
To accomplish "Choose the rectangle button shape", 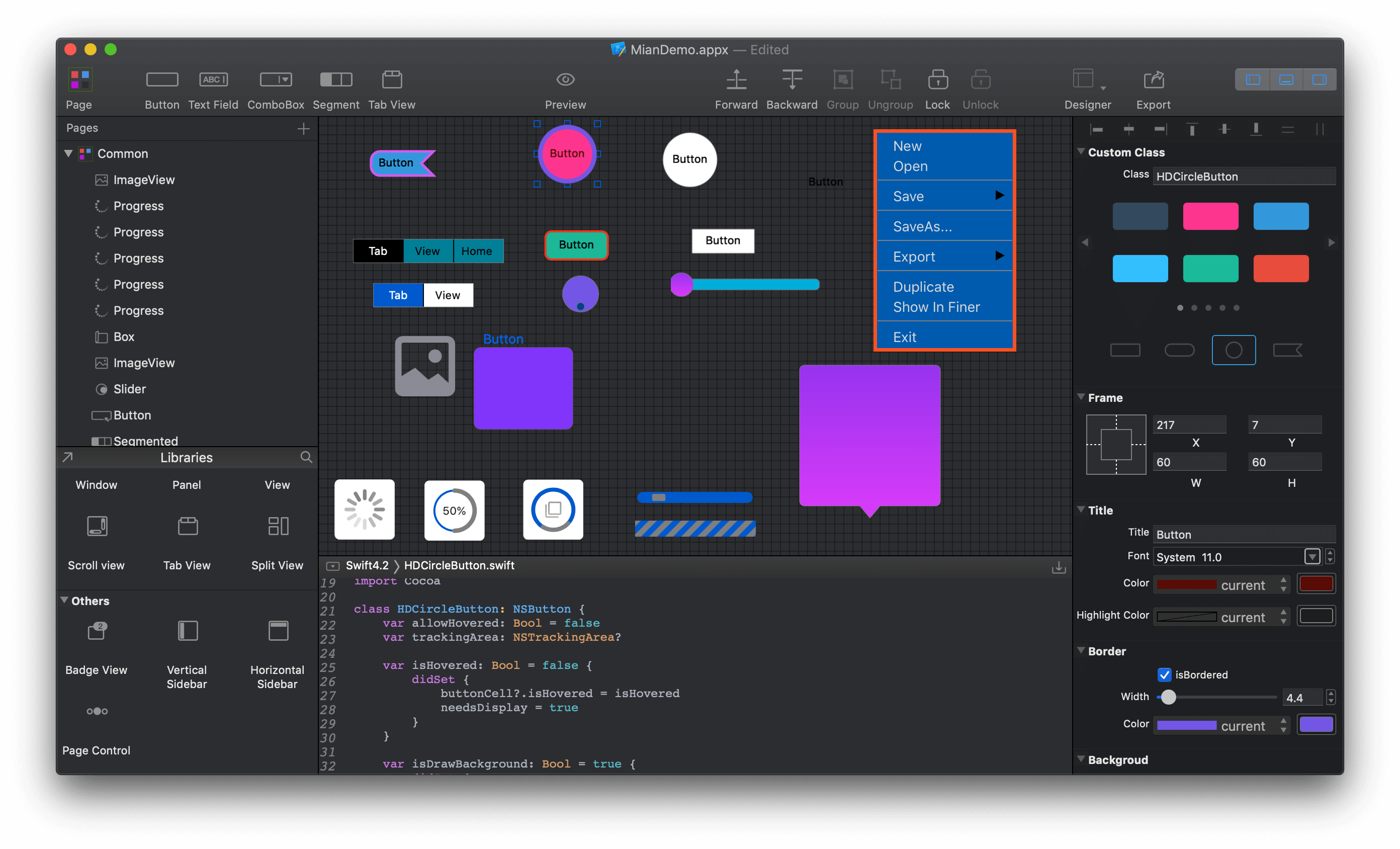I will click(1125, 350).
